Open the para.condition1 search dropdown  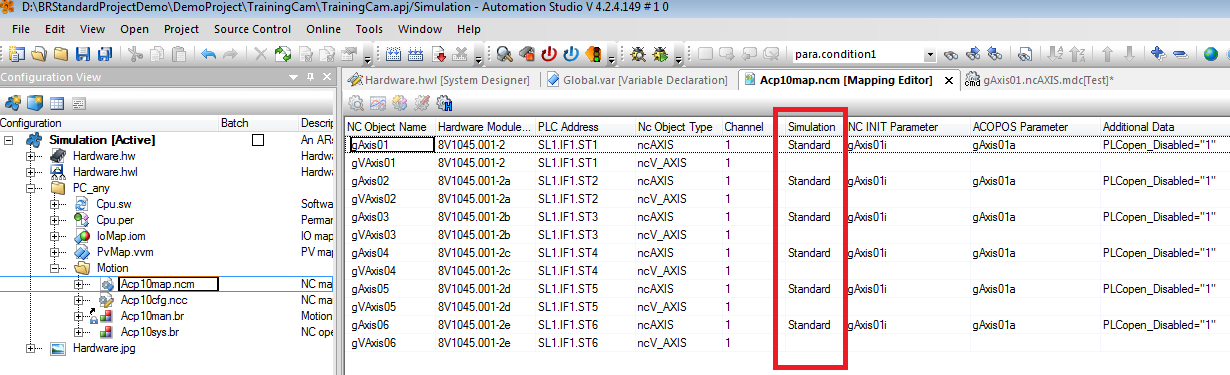click(x=930, y=54)
